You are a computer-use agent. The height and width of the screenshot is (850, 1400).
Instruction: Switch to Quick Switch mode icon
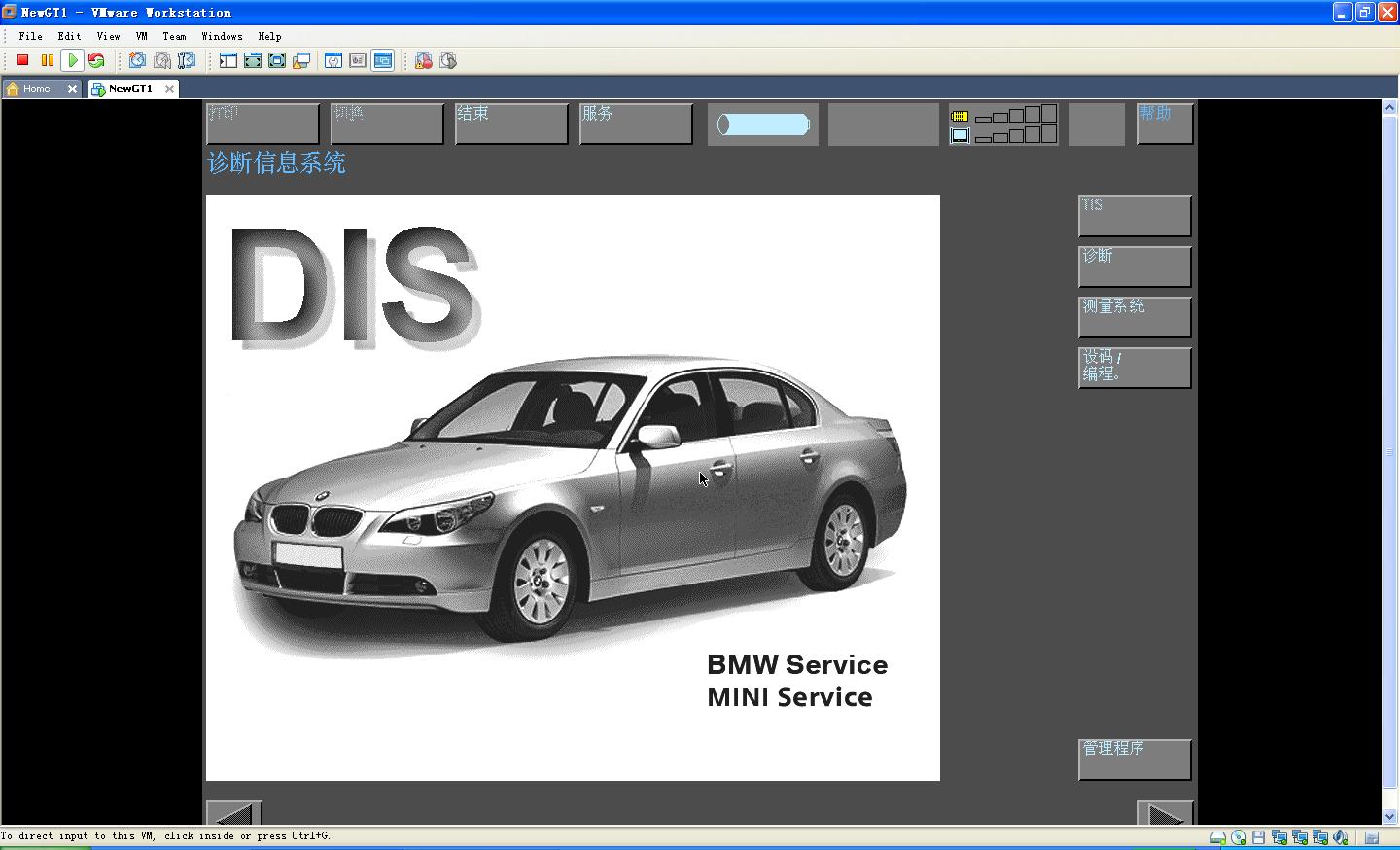tap(253, 60)
